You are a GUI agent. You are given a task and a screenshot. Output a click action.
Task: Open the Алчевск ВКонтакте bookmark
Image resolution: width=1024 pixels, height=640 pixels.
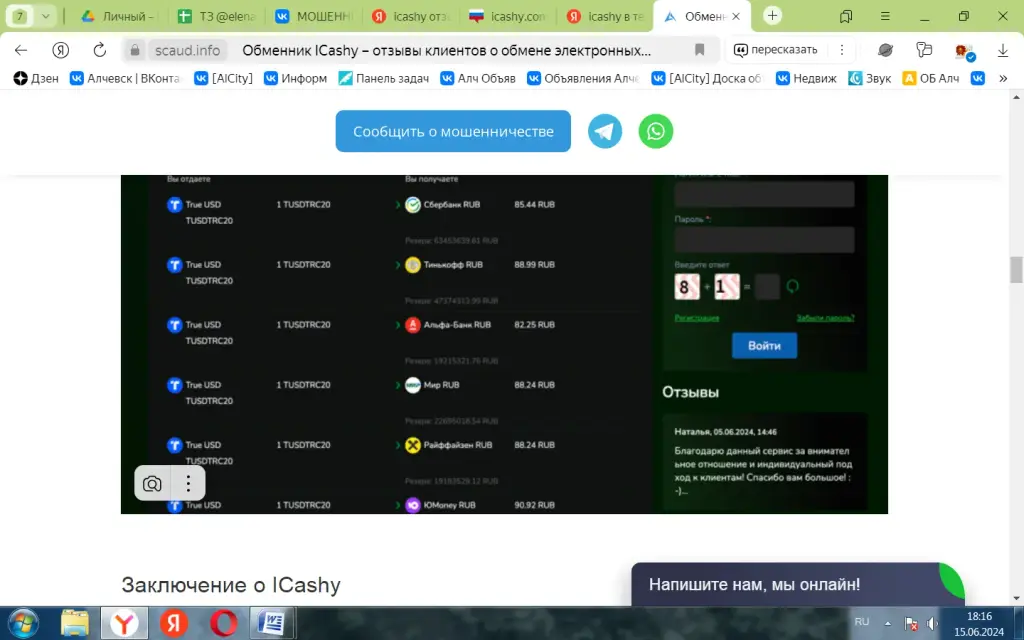click(125, 78)
